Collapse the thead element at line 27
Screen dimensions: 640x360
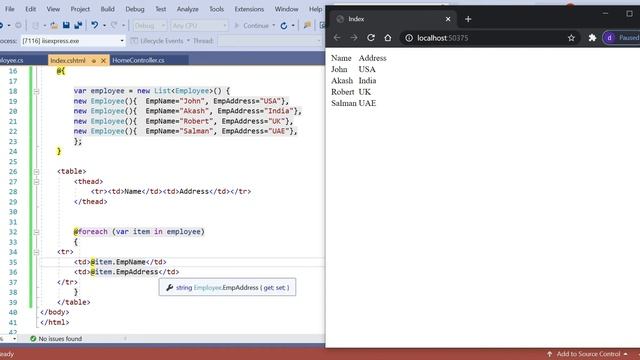click(x=36, y=182)
